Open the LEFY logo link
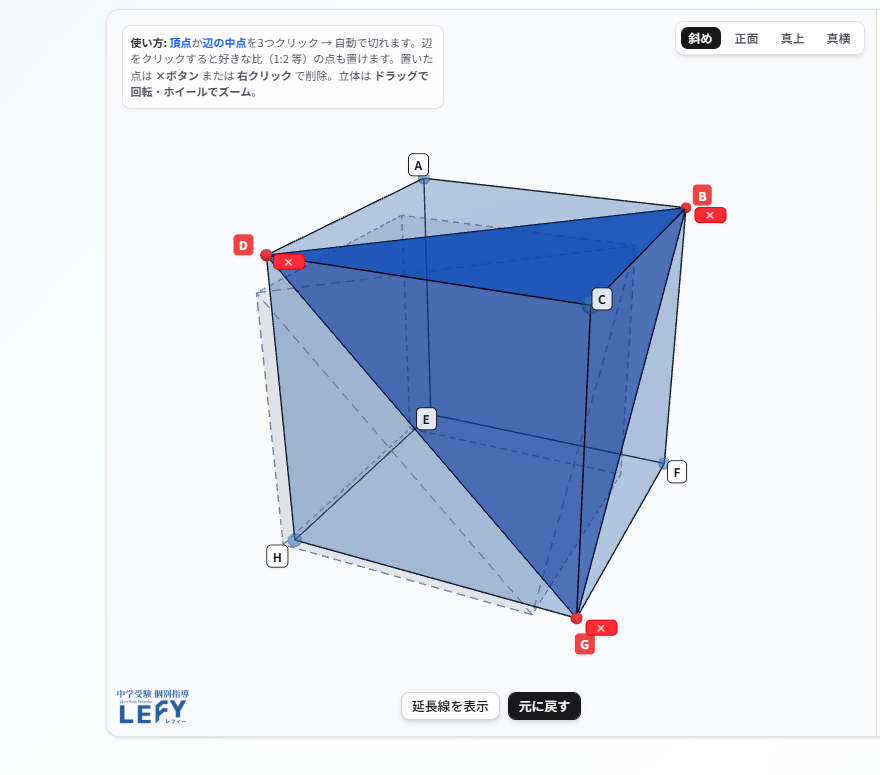The height and width of the screenshot is (775, 880). click(x=153, y=707)
